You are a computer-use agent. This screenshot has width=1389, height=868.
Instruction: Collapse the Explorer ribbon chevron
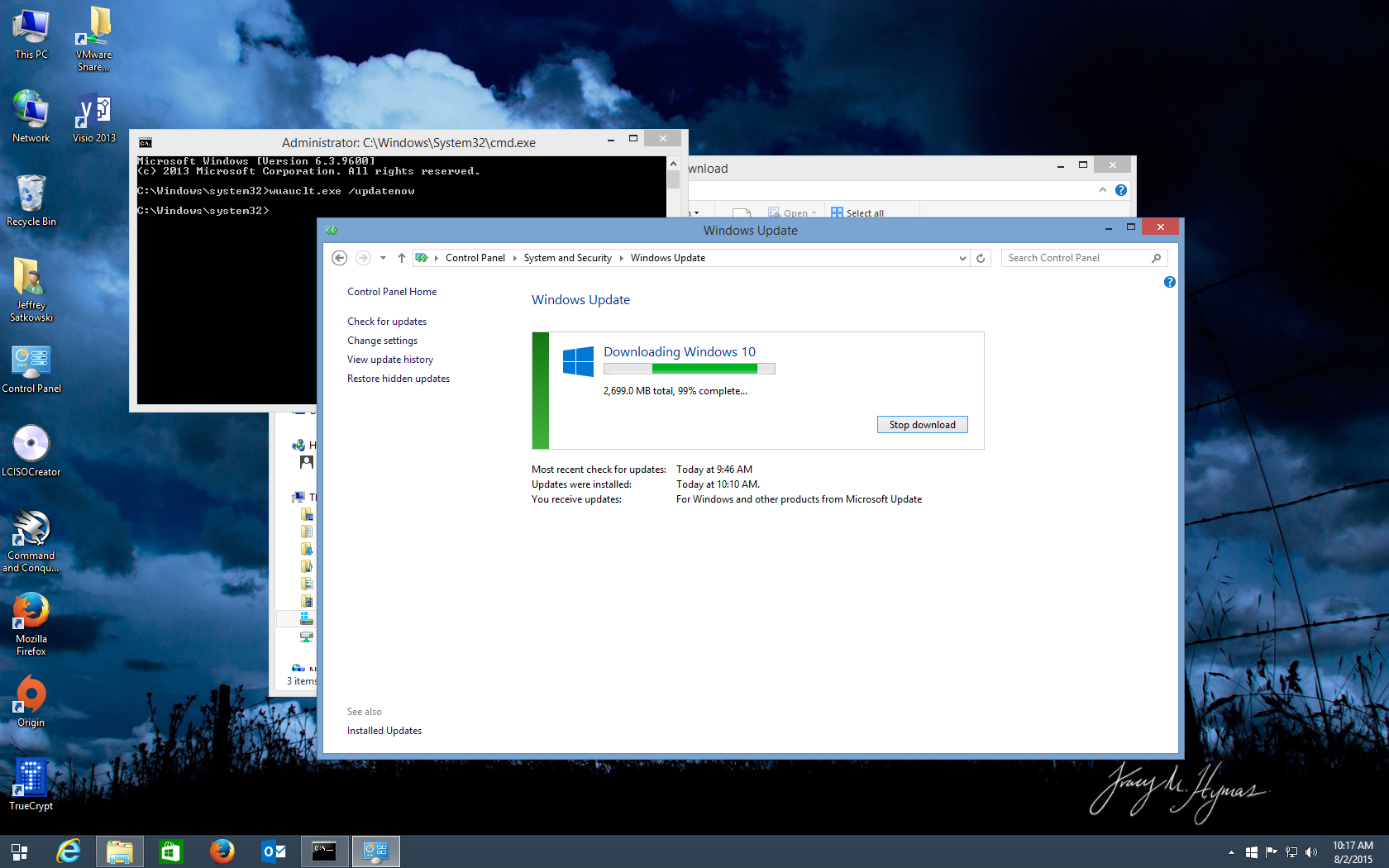pyautogui.click(x=1102, y=190)
